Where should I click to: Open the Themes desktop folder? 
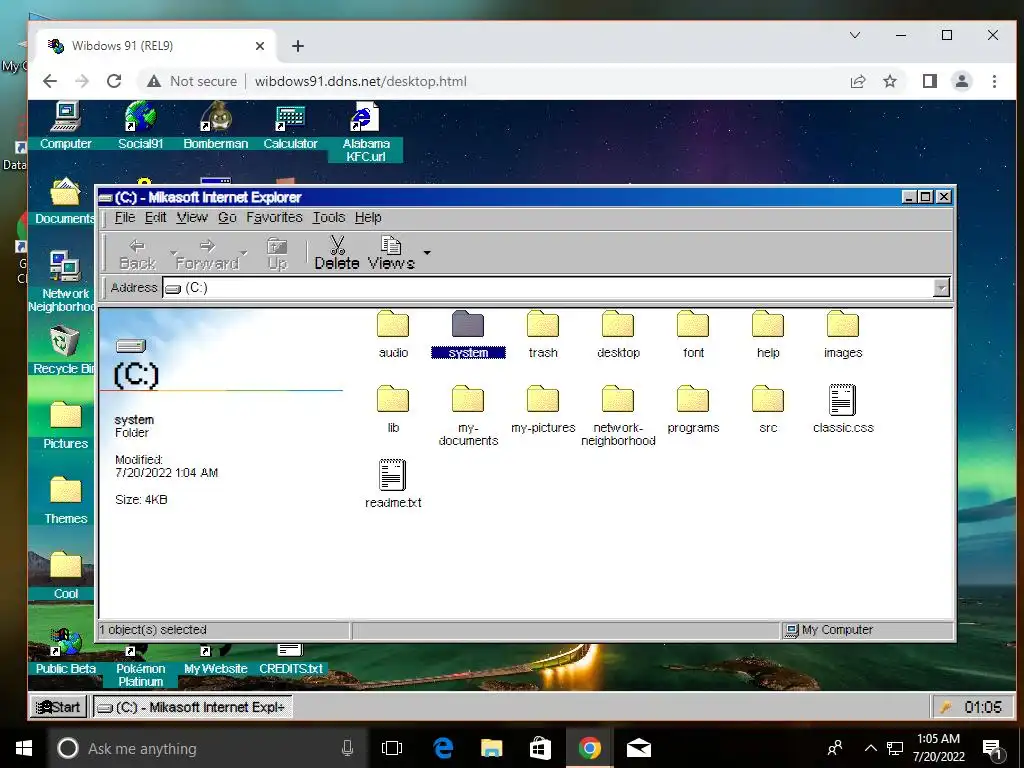[65, 500]
